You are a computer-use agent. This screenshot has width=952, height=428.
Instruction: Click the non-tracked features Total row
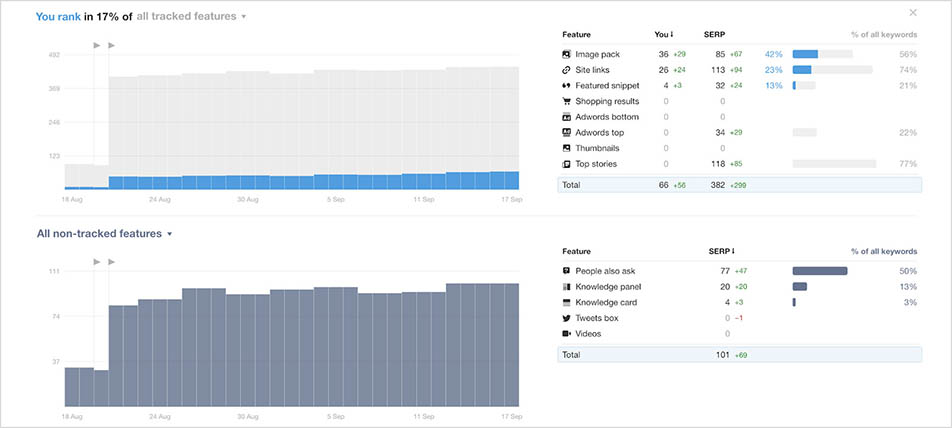tap(740, 355)
